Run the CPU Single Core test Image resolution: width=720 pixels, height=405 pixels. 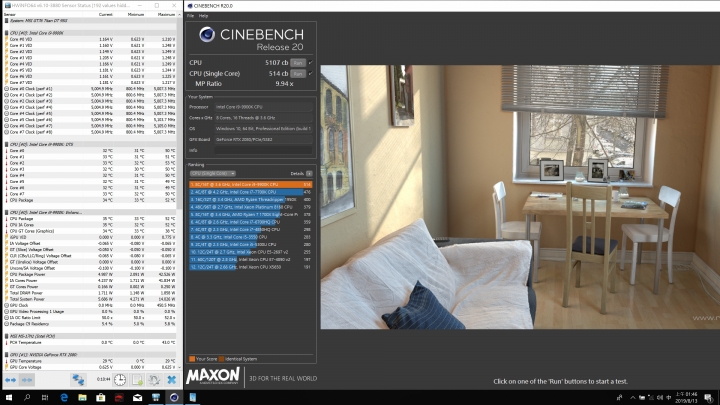[298, 73]
